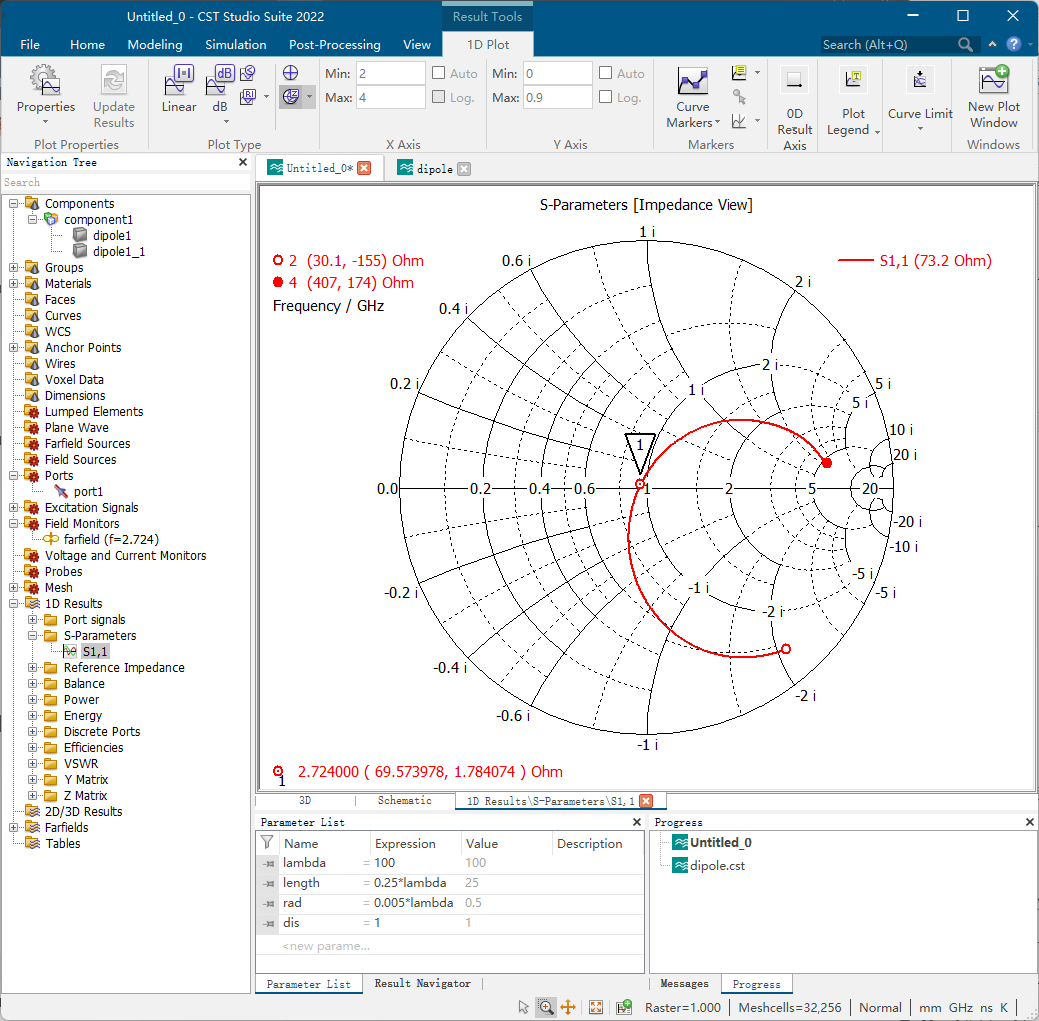Activate the pan tool in status bar
1039x1021 pixels.
[568, 1007]
